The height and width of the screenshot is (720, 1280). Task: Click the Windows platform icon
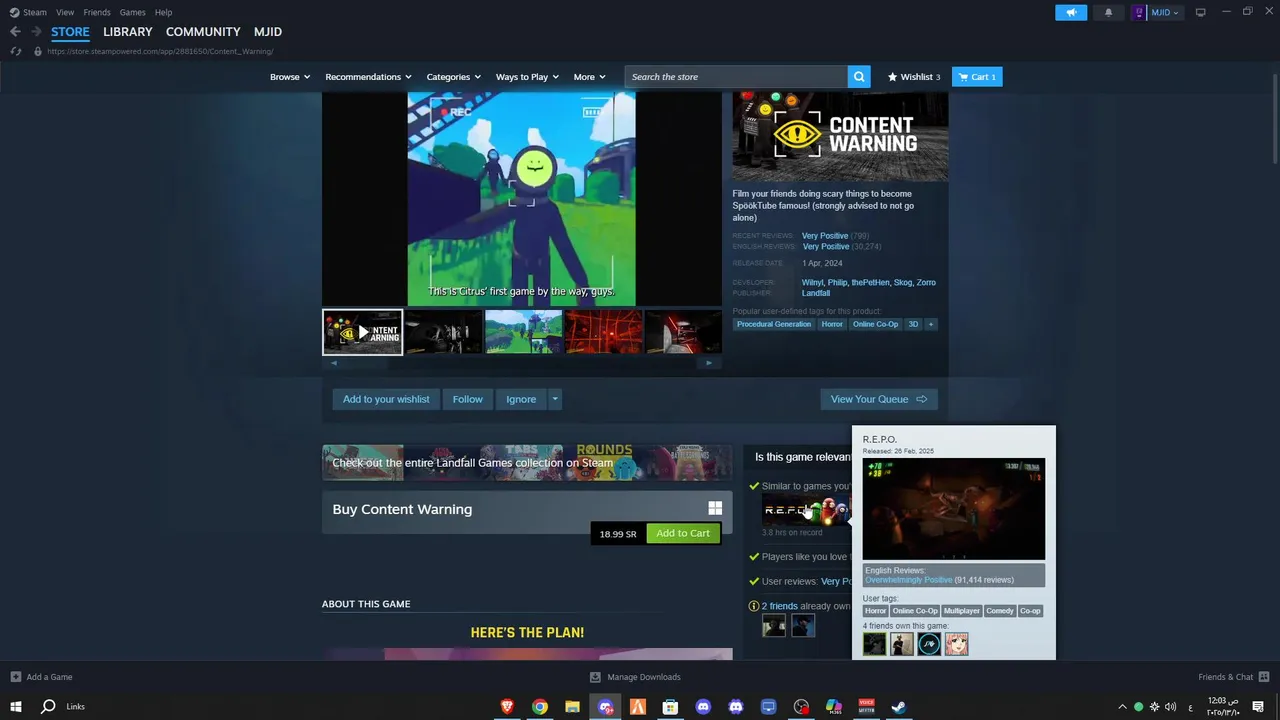click(715, 509)
